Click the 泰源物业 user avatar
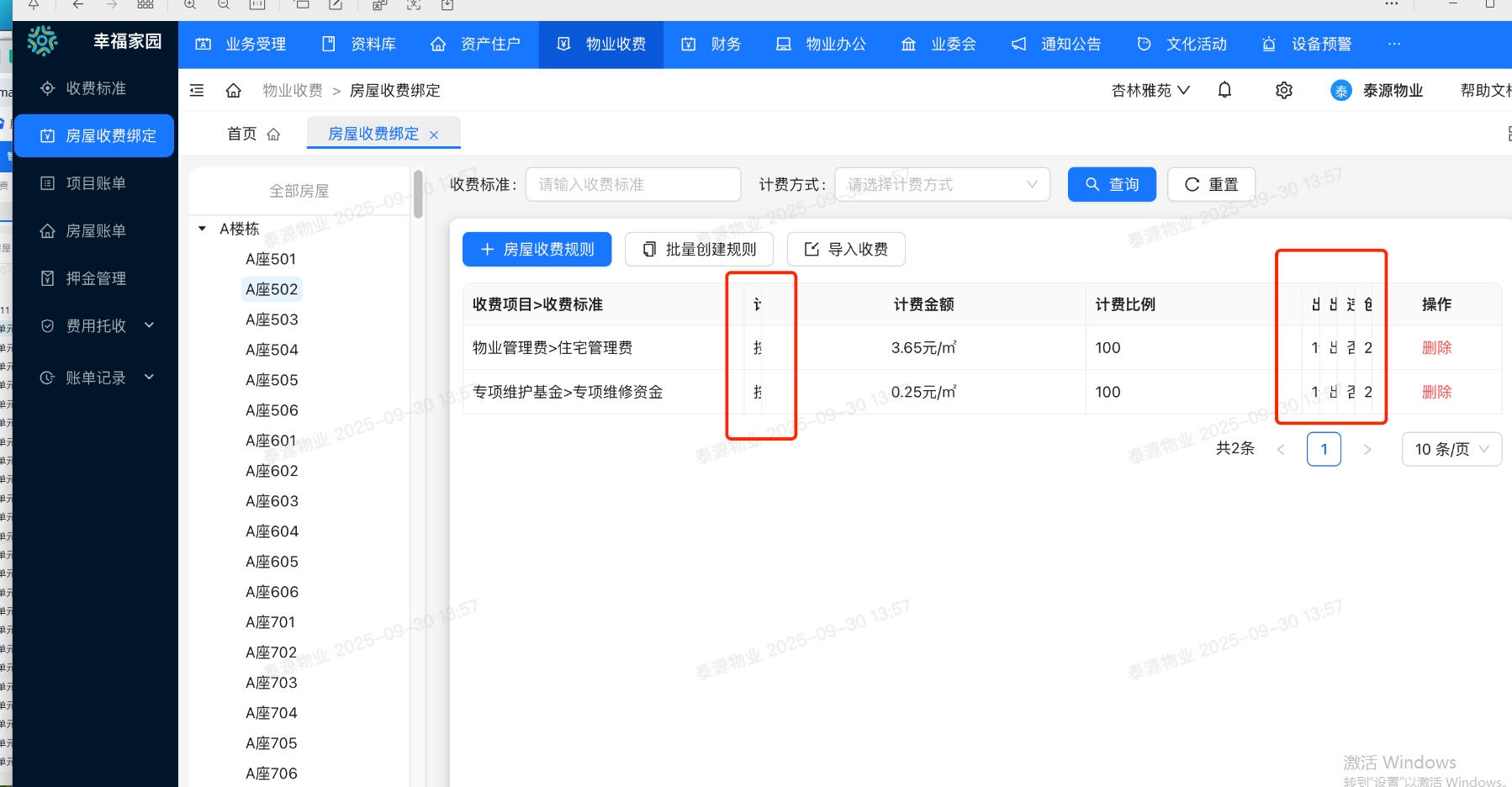This screenshot has width=1512, height=787. pos(1340,91)
